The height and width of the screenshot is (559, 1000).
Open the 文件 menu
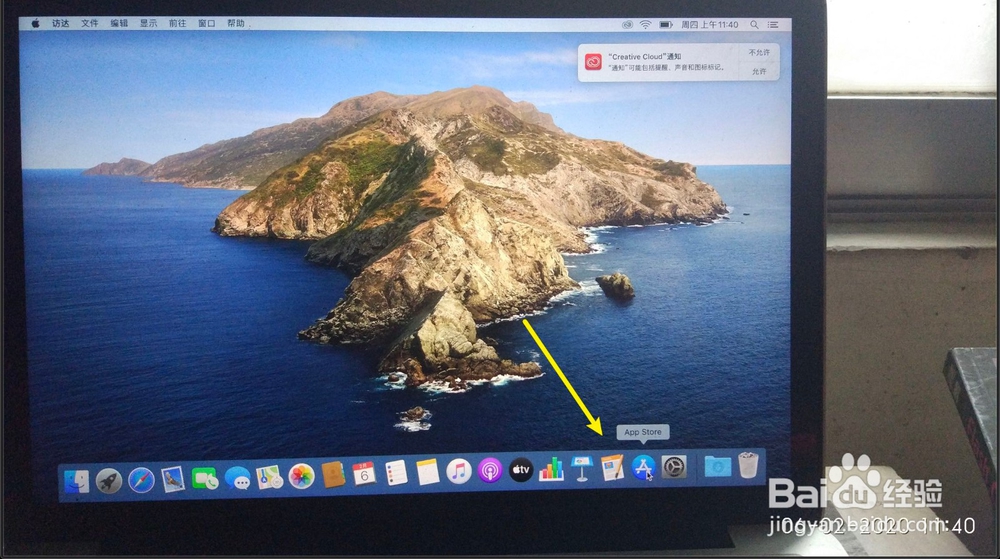tap(90, 23)
